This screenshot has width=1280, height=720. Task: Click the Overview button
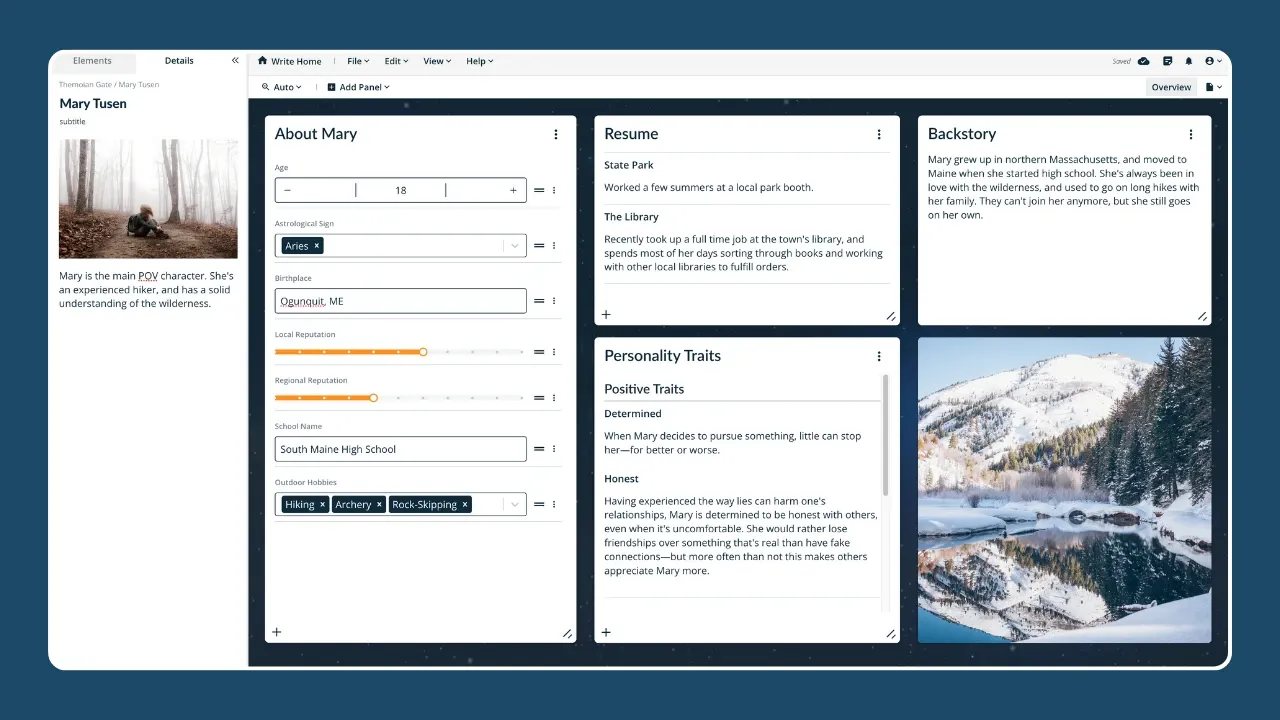(1171, 87)
